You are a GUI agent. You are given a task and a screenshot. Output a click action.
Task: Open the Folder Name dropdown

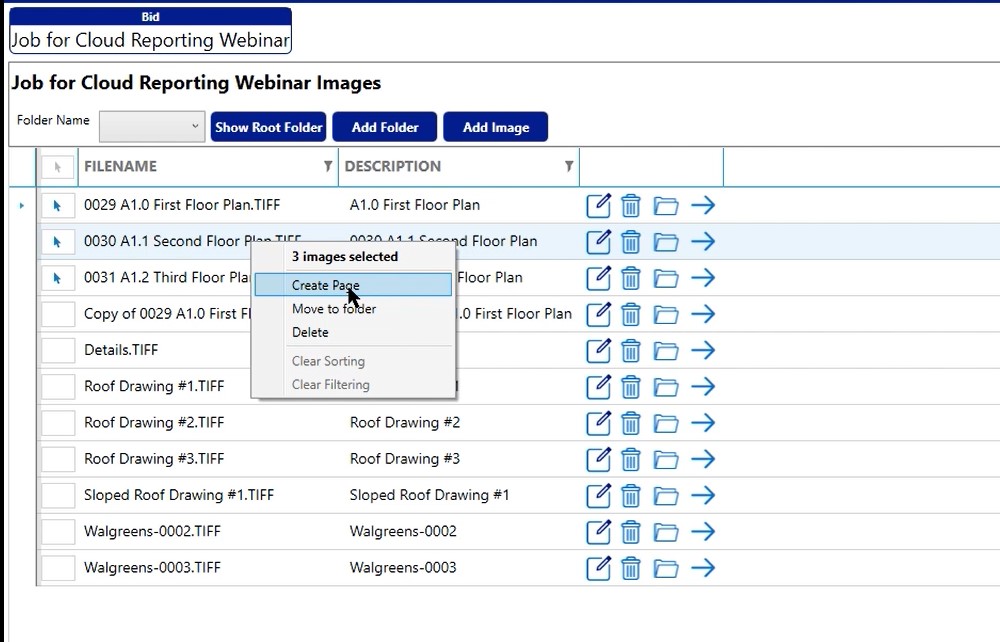pos(152,126)
